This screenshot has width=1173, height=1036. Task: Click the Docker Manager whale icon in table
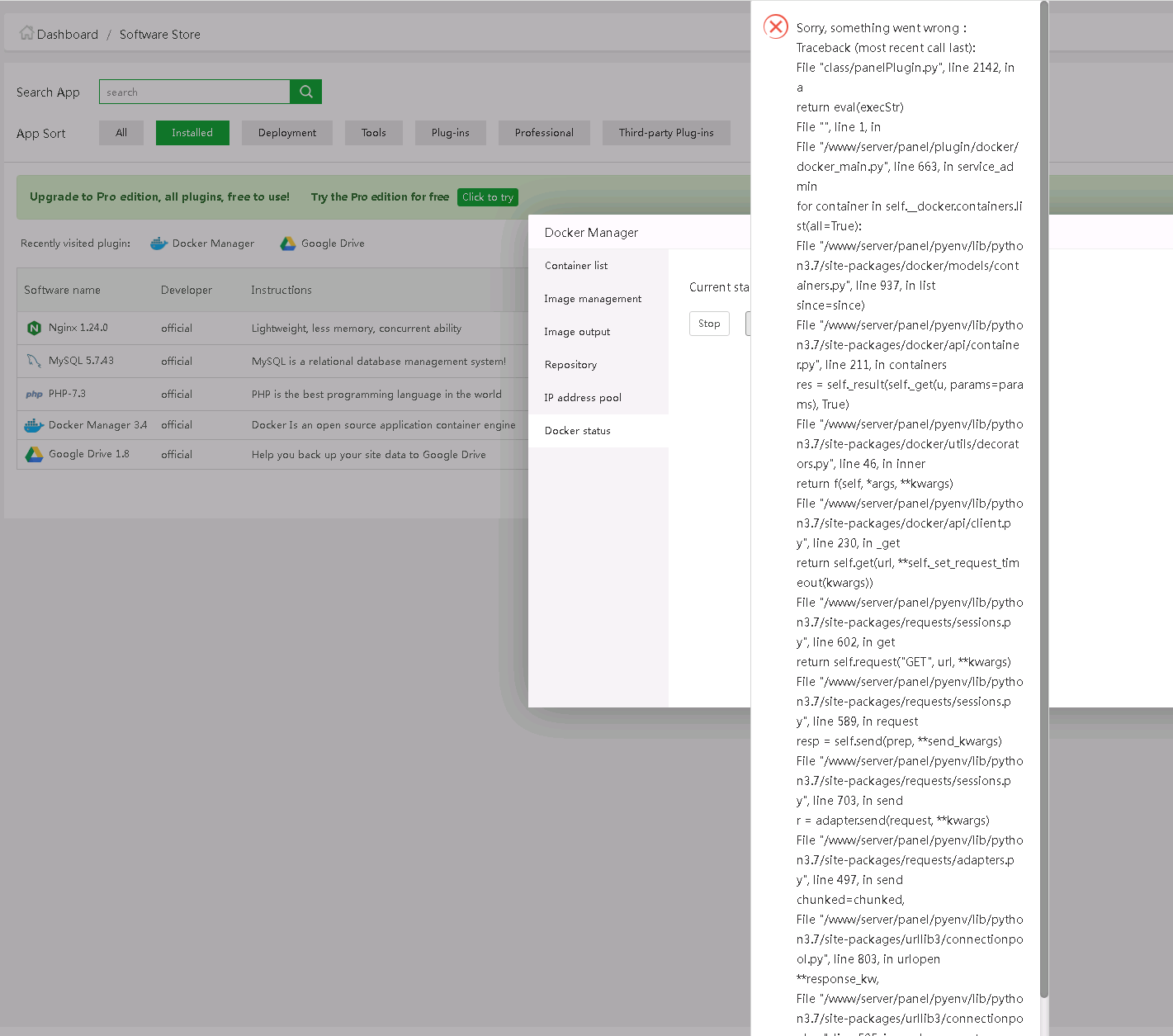[34, 425]
